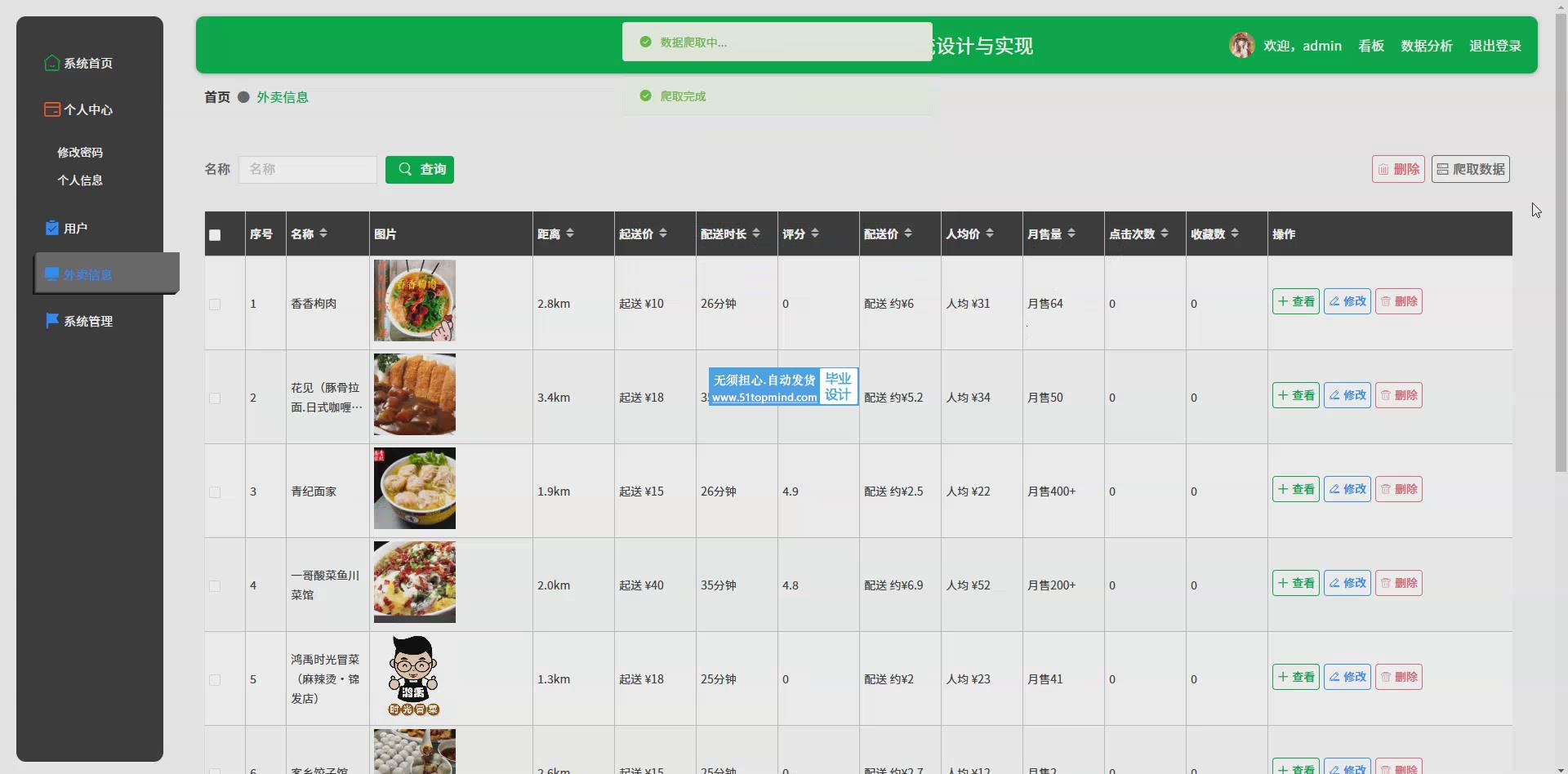The height and width of the screenshot is (774, 1568).
Task: Open 数据分析 in the top navigation
Action: tap(1426, 46)
